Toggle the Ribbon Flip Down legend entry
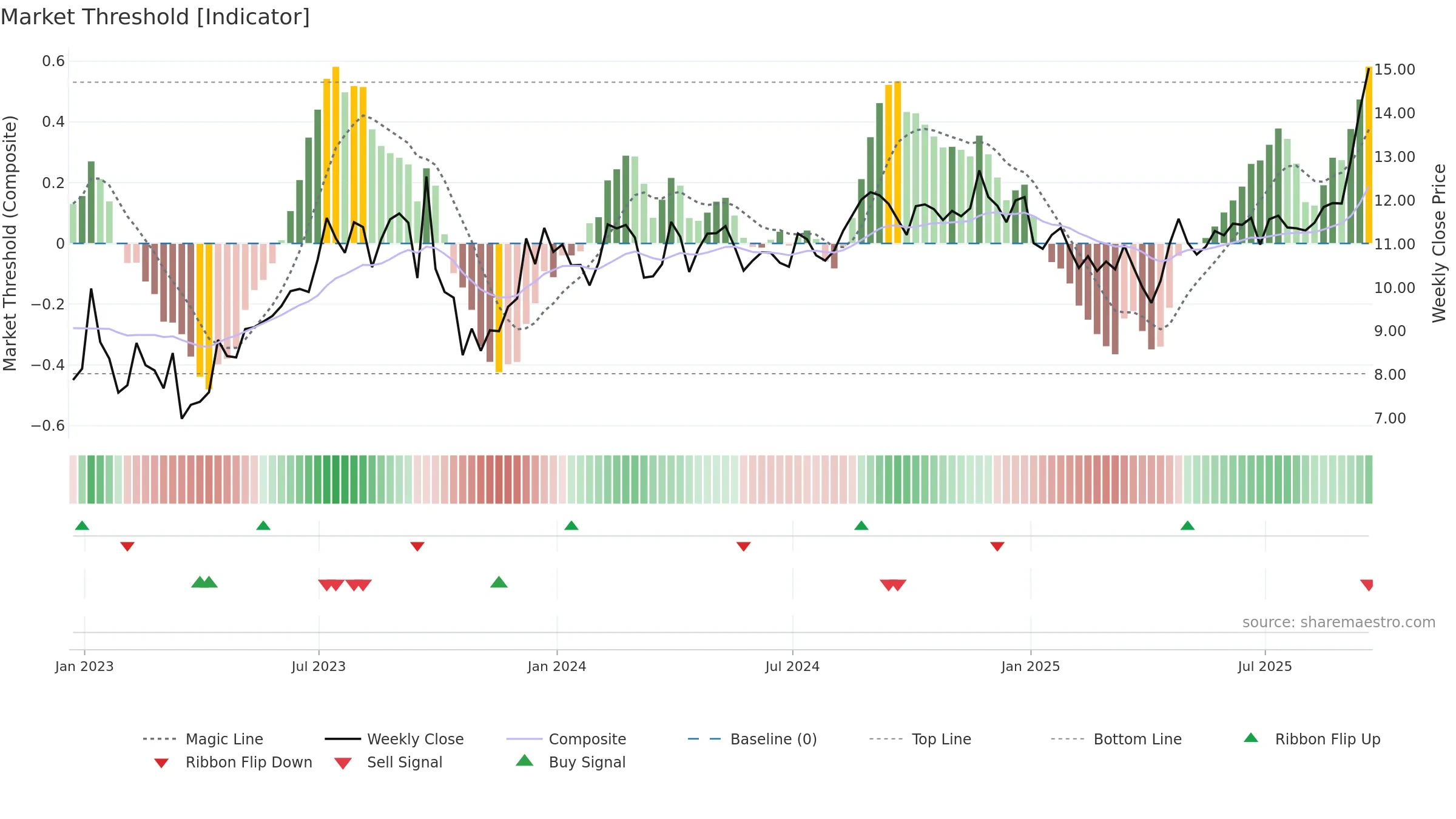The height and width of the screenshot is (819, 1456). pos(232,762)
